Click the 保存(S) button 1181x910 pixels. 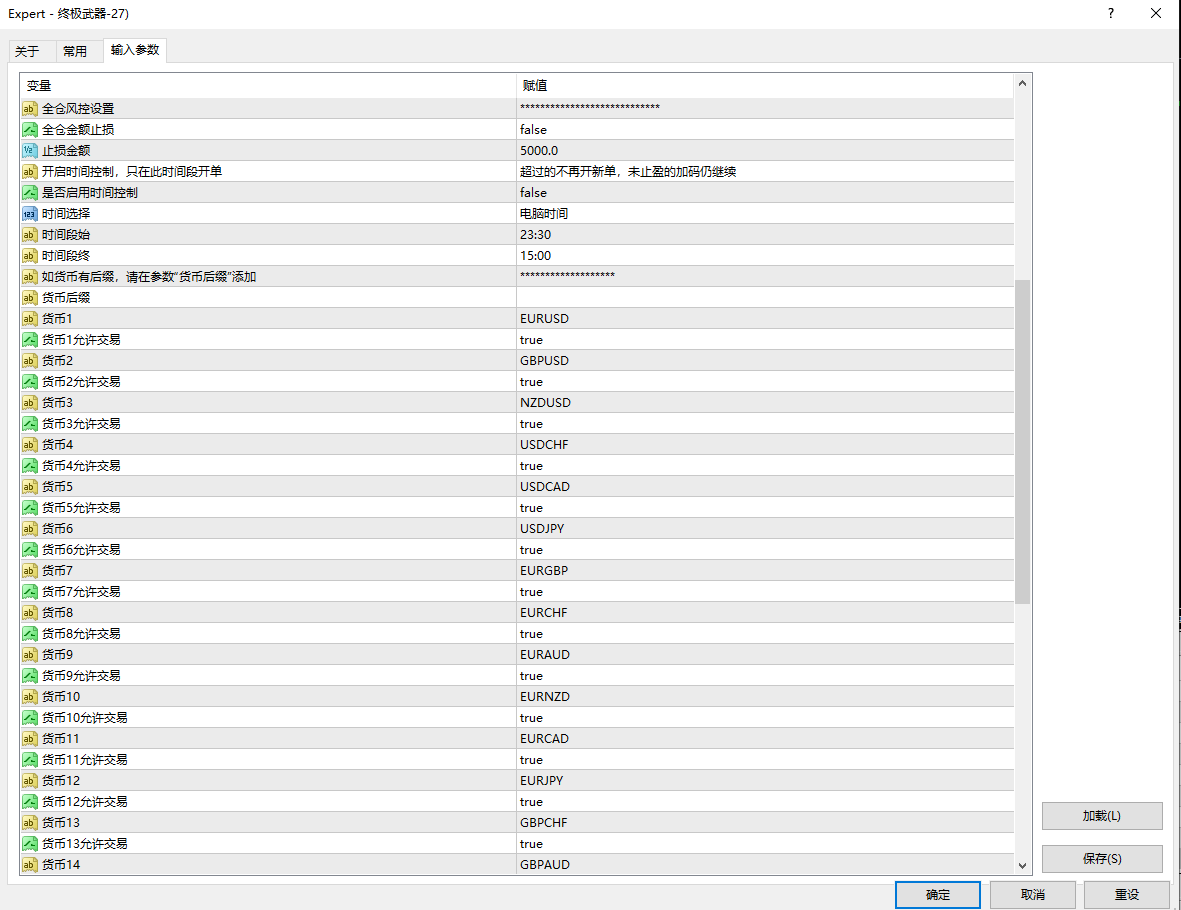coord(1102,859)
